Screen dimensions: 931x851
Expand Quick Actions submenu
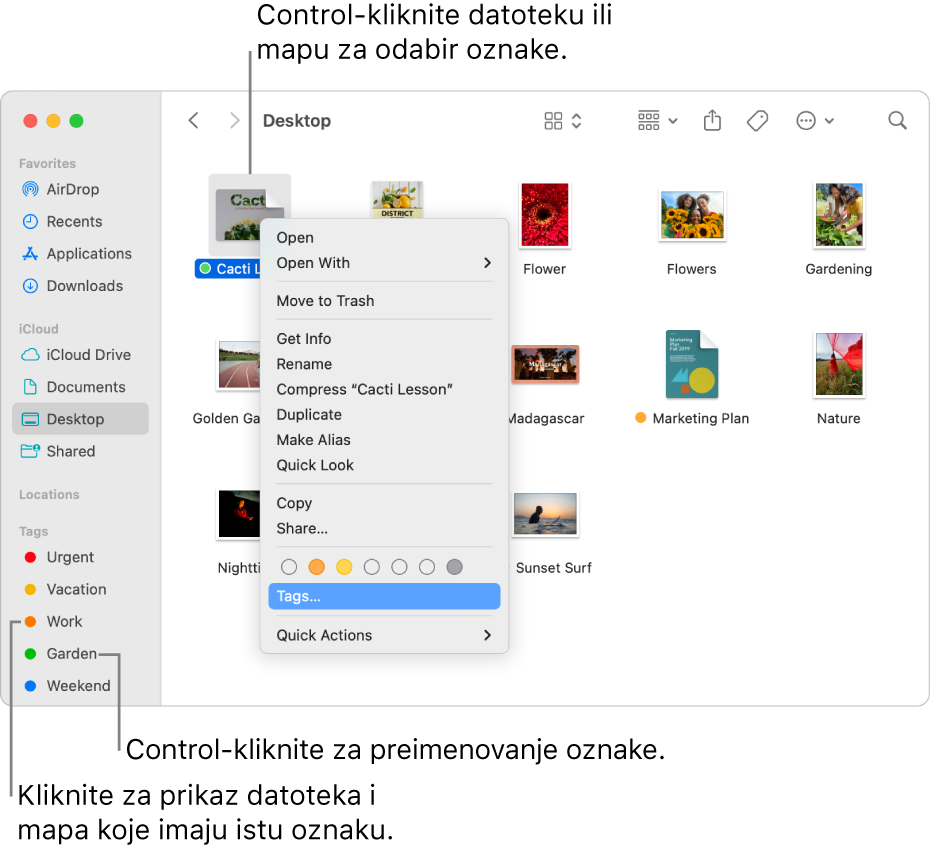tap(384, 635)
